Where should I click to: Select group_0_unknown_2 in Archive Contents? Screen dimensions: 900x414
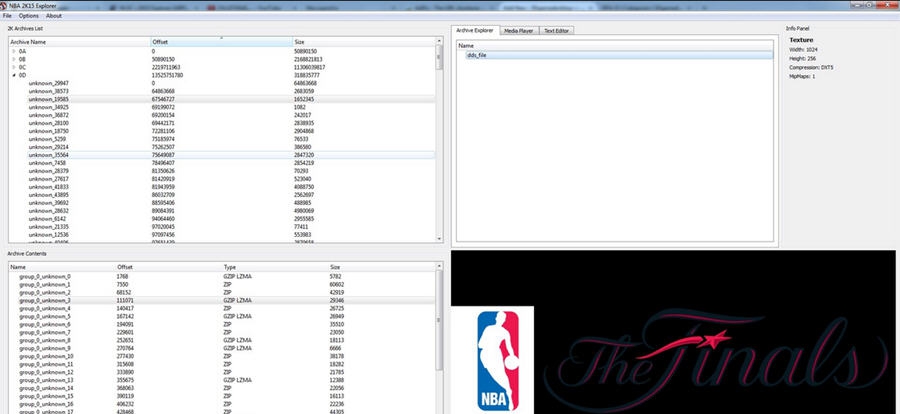[45, 293]
